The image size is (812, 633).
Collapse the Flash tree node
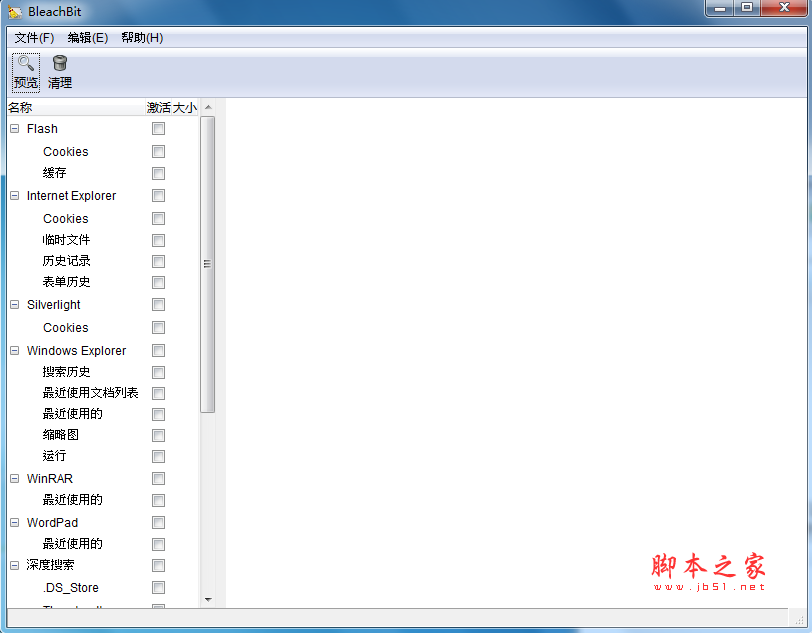coord(14,128)
